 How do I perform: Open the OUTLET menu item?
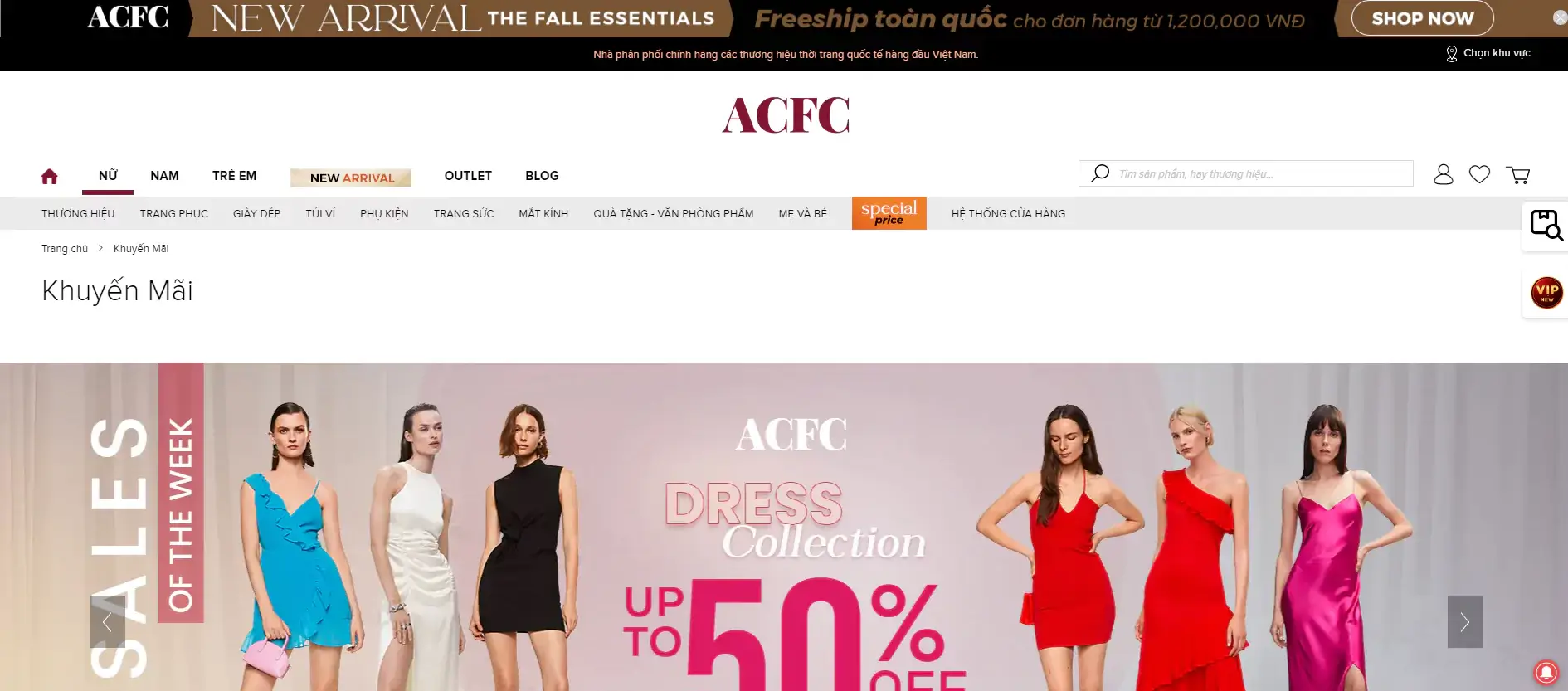pyautogui.click(x=468, y=176)
